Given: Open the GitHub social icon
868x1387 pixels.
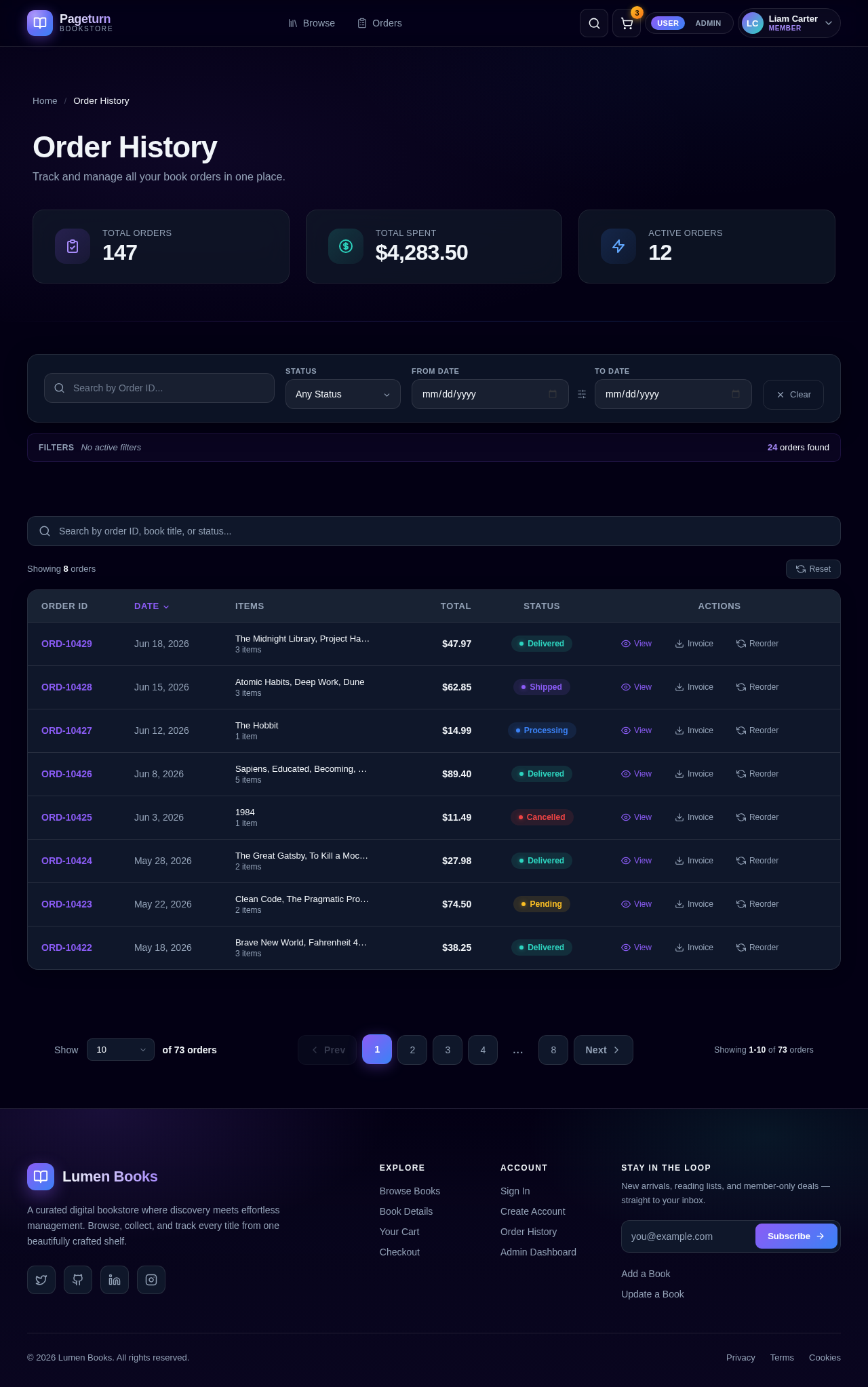Looking at the screenshot, I should coord(78,1280).
